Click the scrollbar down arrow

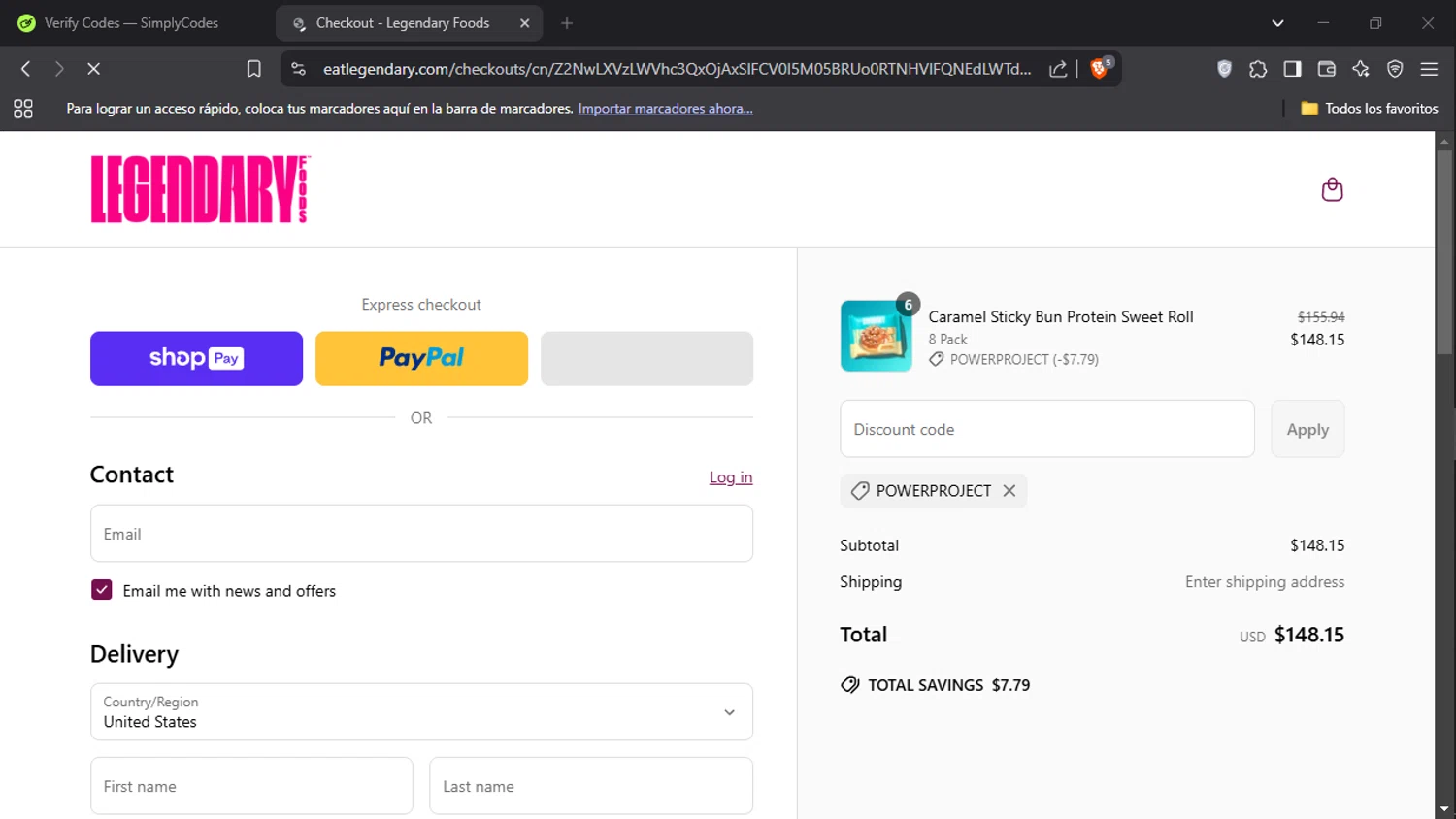pos(1444,808)
